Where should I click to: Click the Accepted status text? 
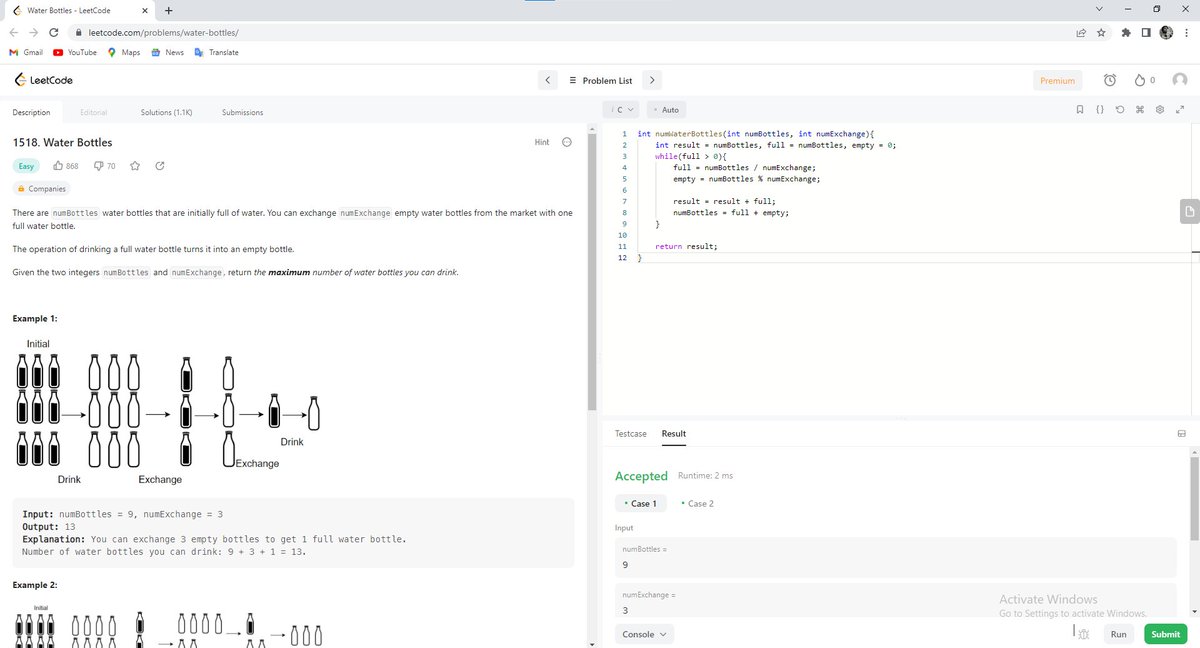pyautogui.click(x=641, y=476)
